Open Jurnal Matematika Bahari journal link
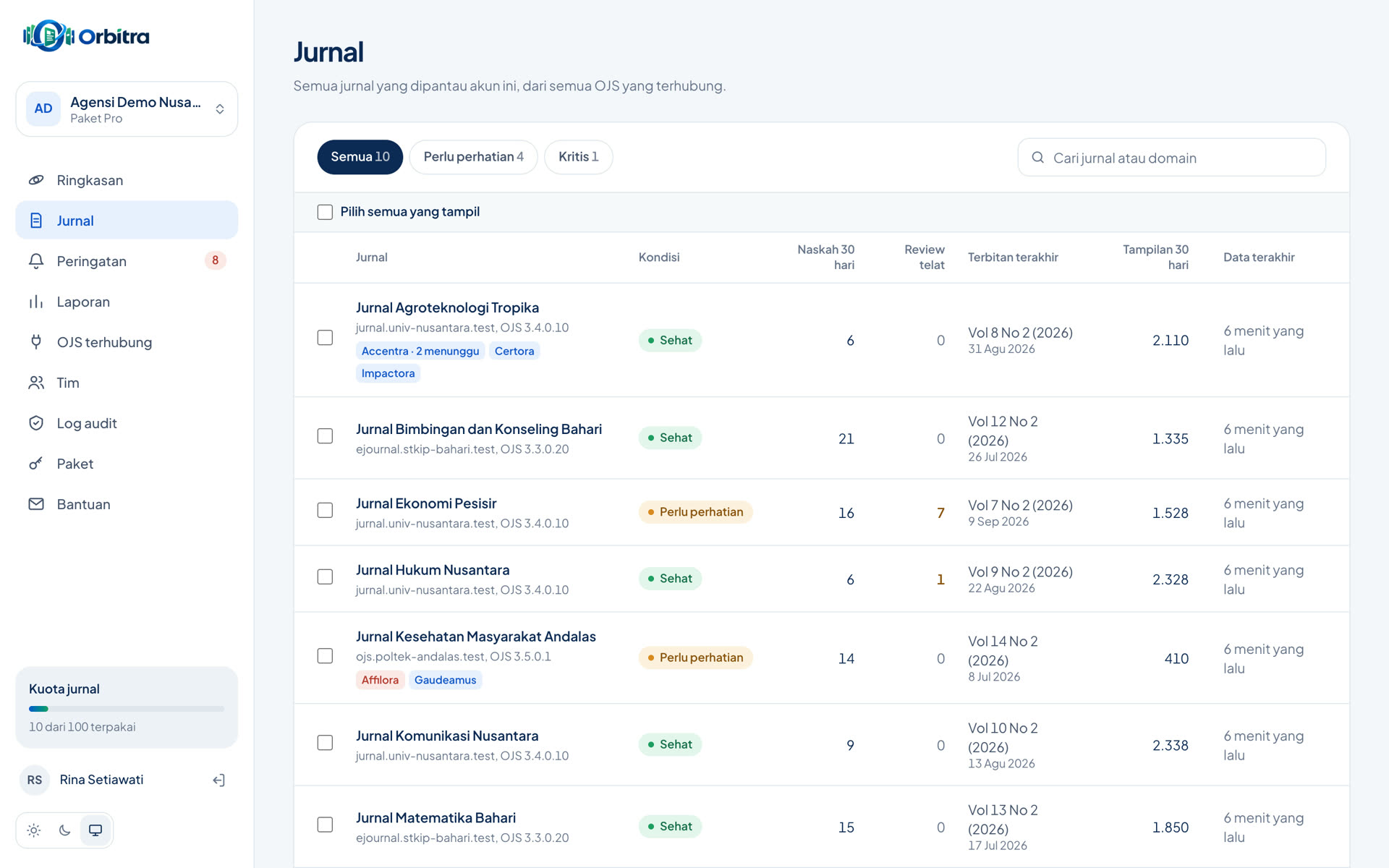1389x868 pixels. (436, 818)
